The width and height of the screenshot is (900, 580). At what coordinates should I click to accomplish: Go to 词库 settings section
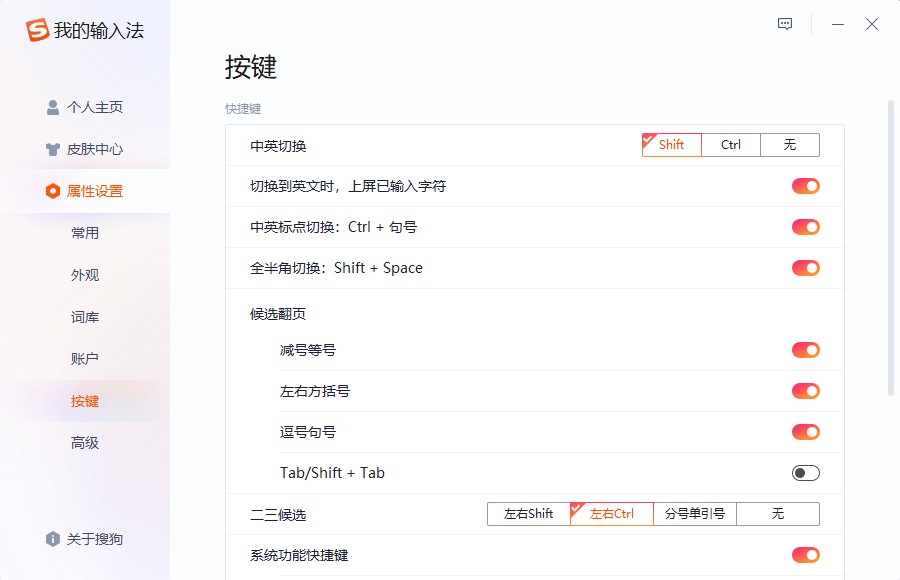coord(85,317)
